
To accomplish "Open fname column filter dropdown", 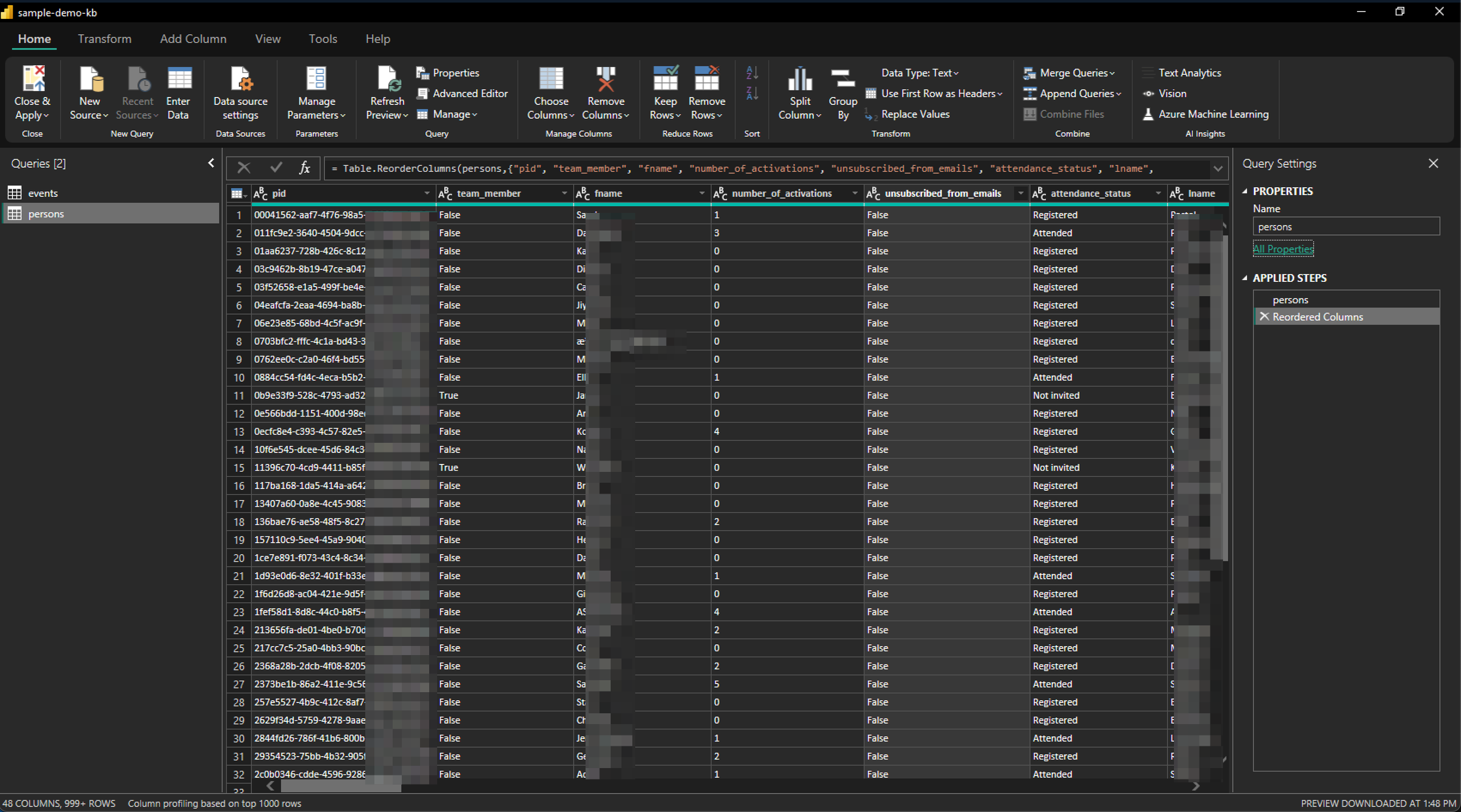I will point(701,194).
